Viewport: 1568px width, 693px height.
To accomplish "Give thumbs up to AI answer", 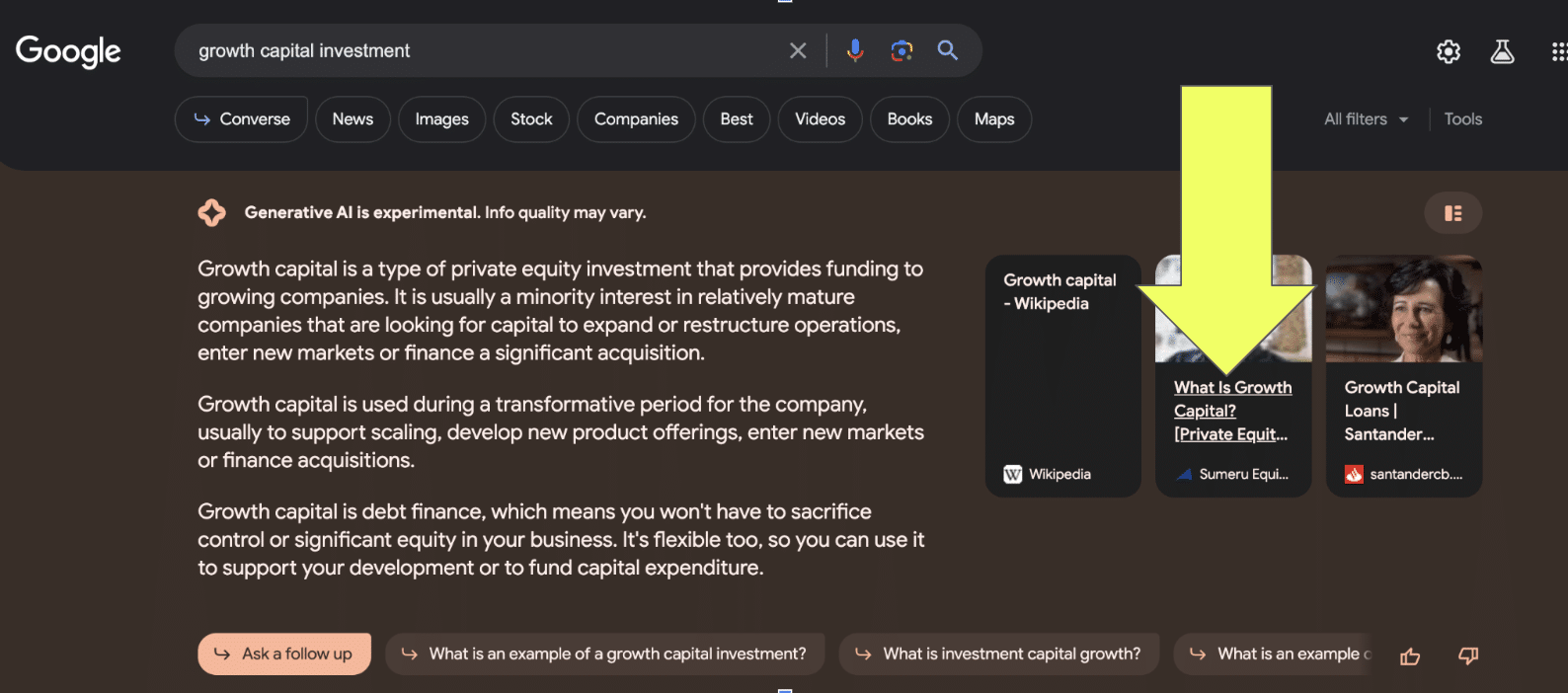I will coord(1410,655).
